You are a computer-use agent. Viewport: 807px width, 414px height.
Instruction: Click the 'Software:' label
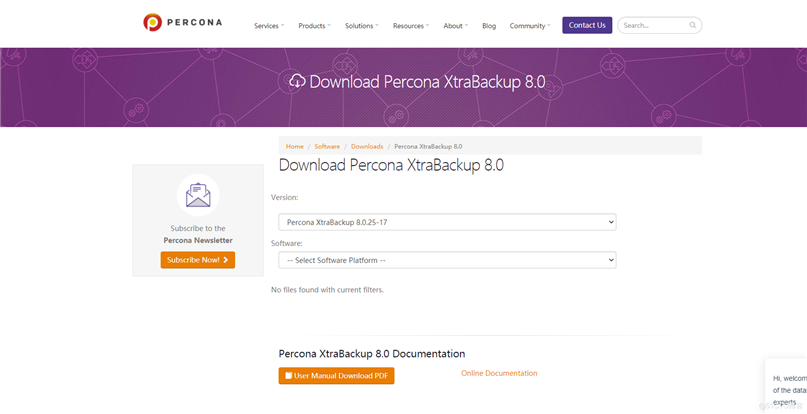(x=287, y=243)
